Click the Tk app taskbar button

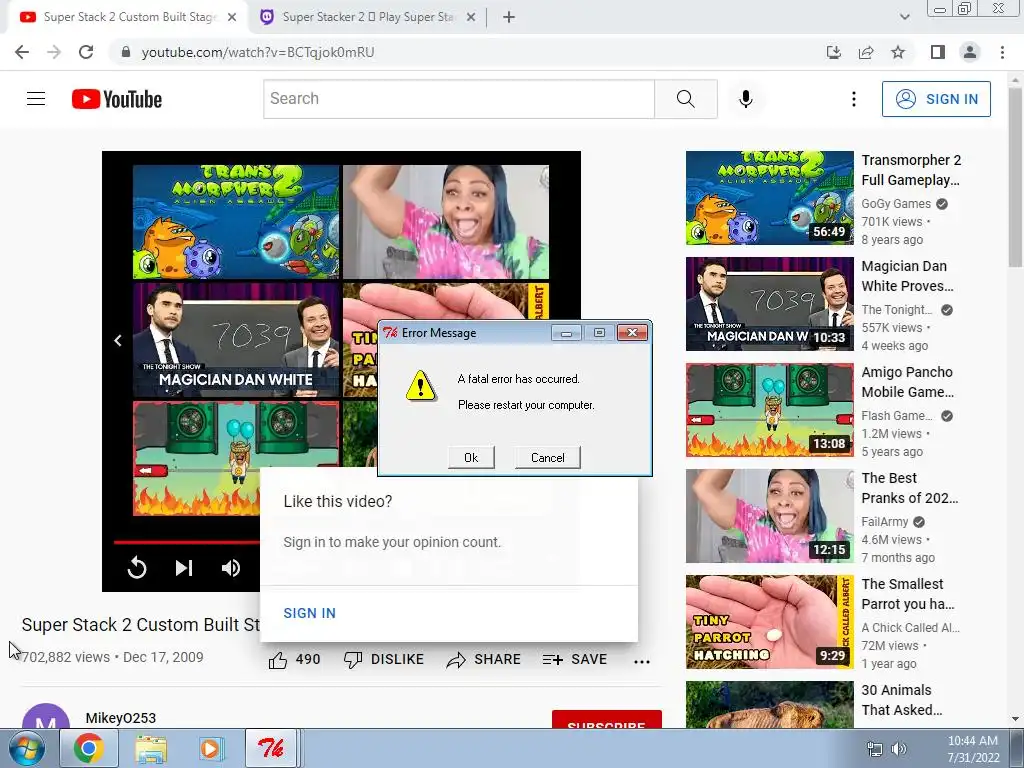click(270, 748)
